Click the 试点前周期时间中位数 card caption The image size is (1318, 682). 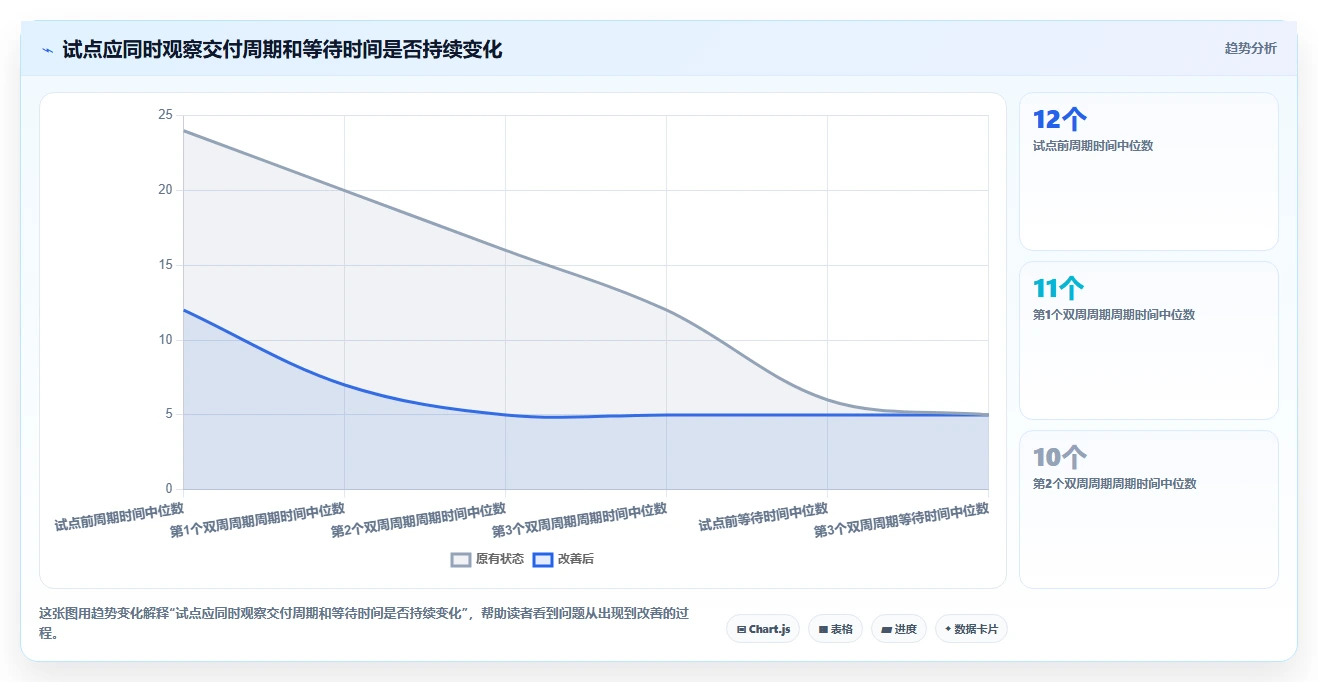[1093, 146]
